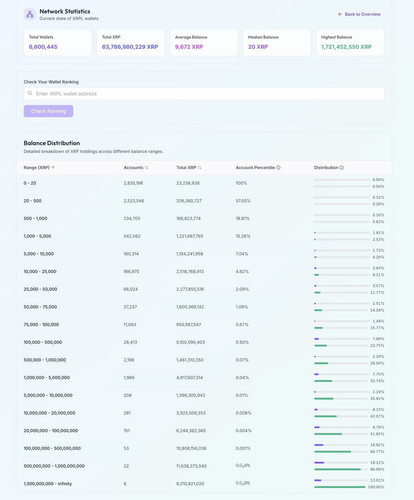
Task: Click the '15.28%' percentile cell
Action: (x=243, y=236)
